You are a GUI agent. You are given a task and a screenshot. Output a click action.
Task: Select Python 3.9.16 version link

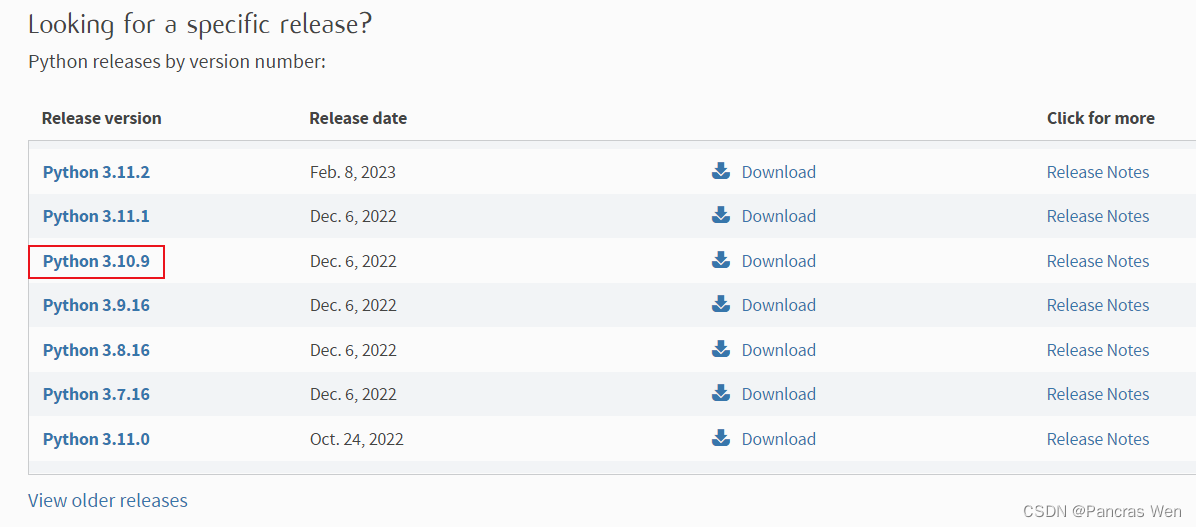tap(96, 306)
